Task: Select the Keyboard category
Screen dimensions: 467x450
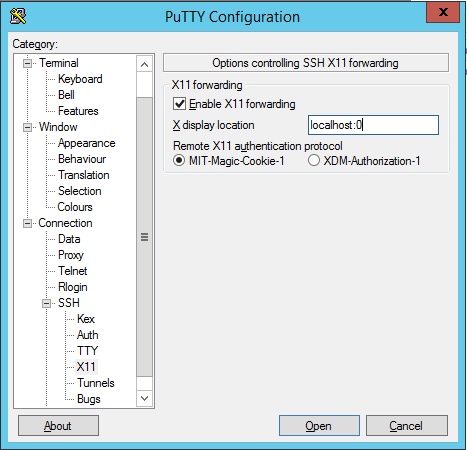Action: (x=80, y=79)
